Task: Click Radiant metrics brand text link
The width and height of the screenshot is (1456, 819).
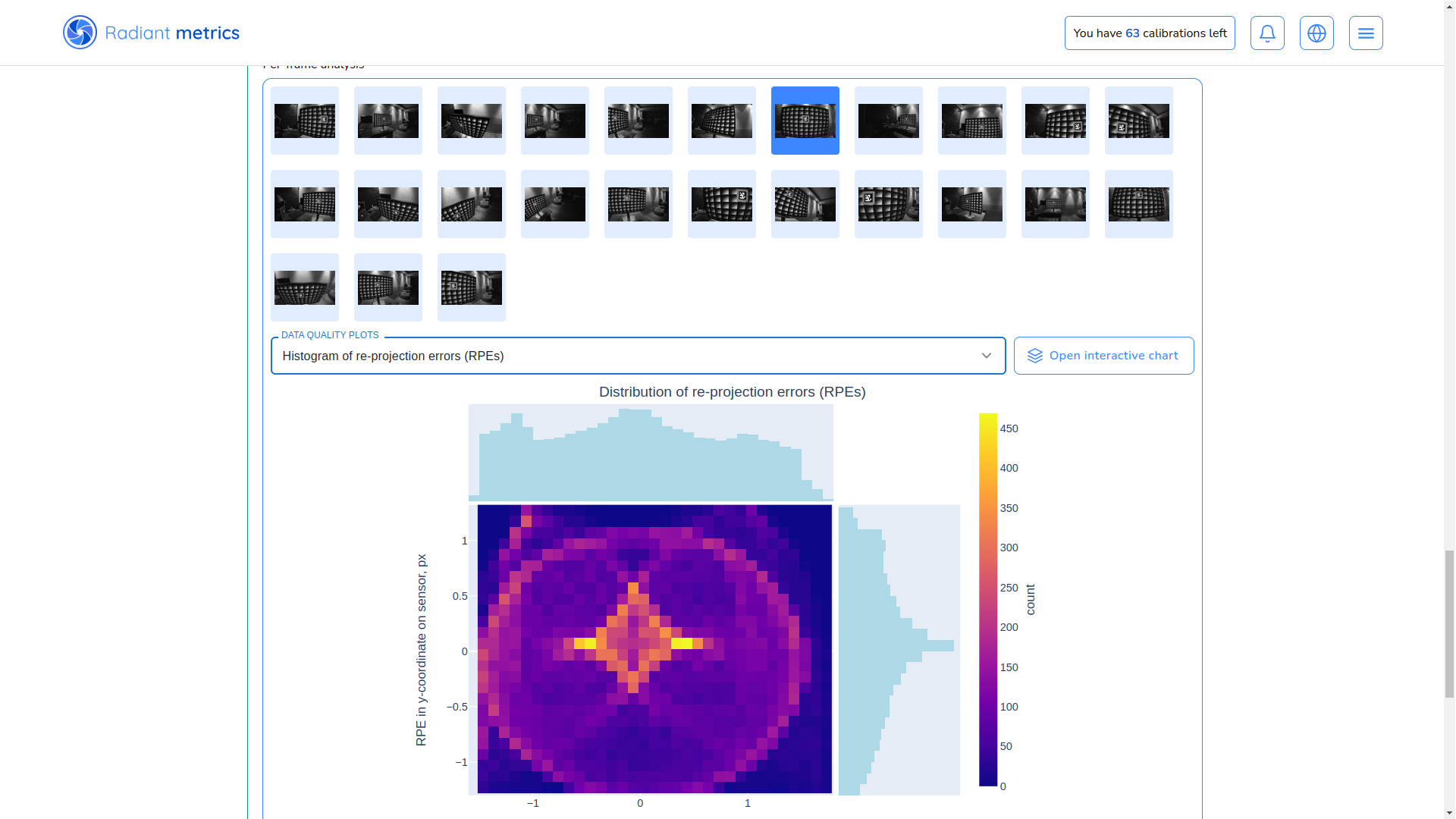Action: click(172, 33)
